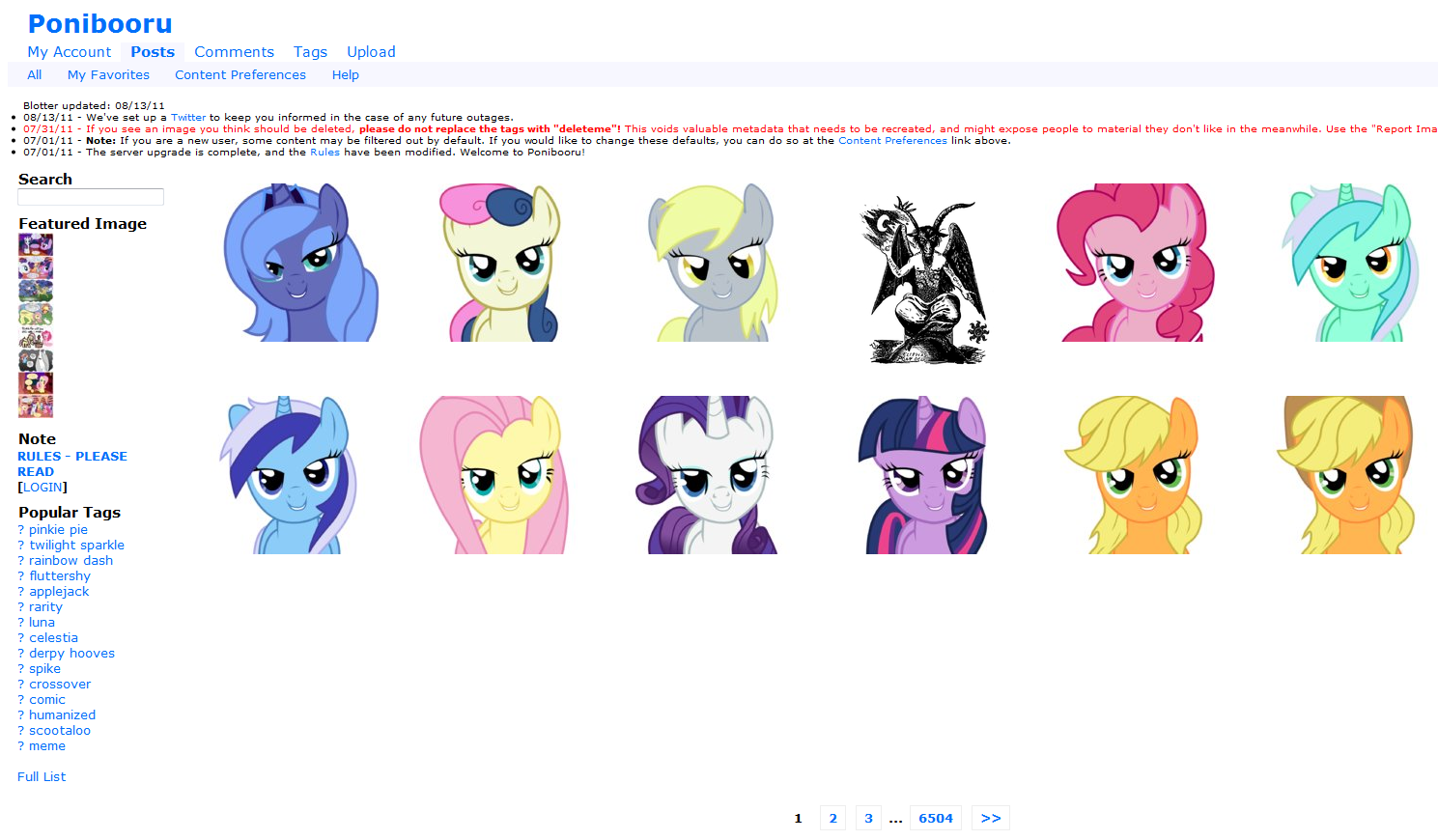
Task: Open the blue unicorn with striped mane thumbnail
Action: pyautogui.click(x=288, y=475)
